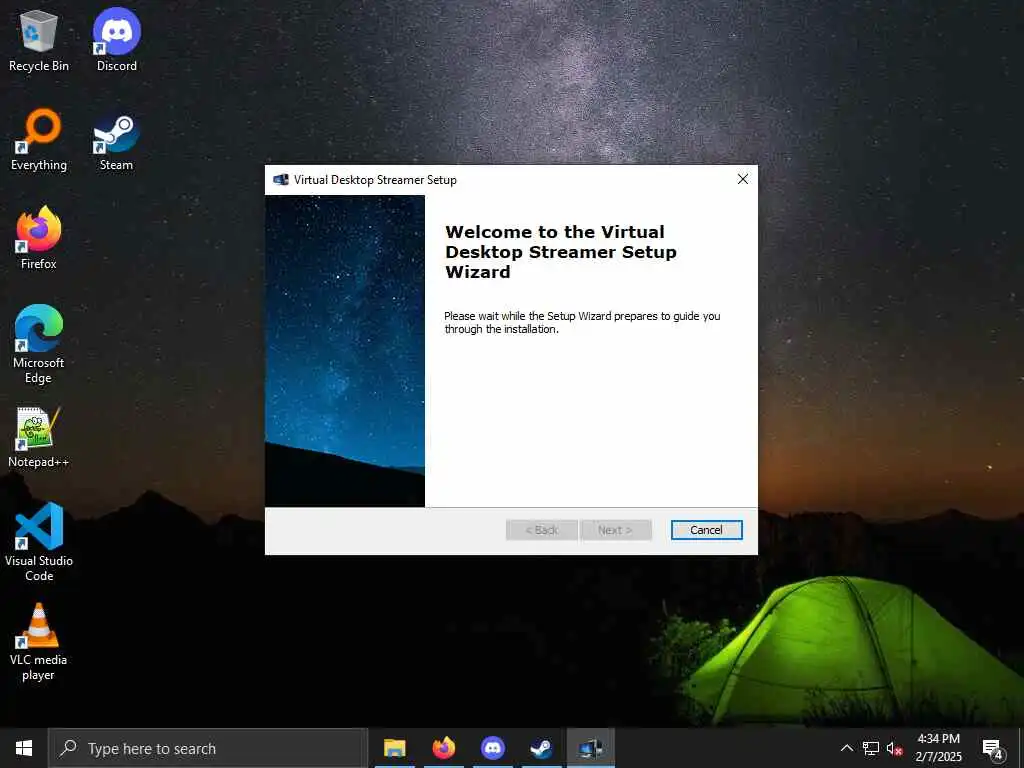The height and width of the screenshot is (768, 1024).
Task: Click the 'Virtual Desktop Streamer Setup' window title
Action: click(x=375, y=180)
